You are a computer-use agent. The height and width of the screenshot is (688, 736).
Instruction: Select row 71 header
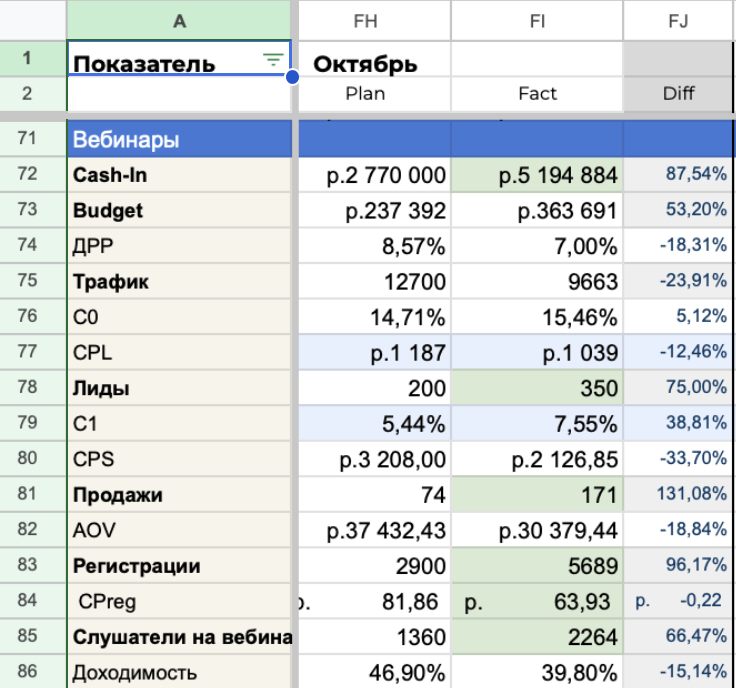point(33,138)
